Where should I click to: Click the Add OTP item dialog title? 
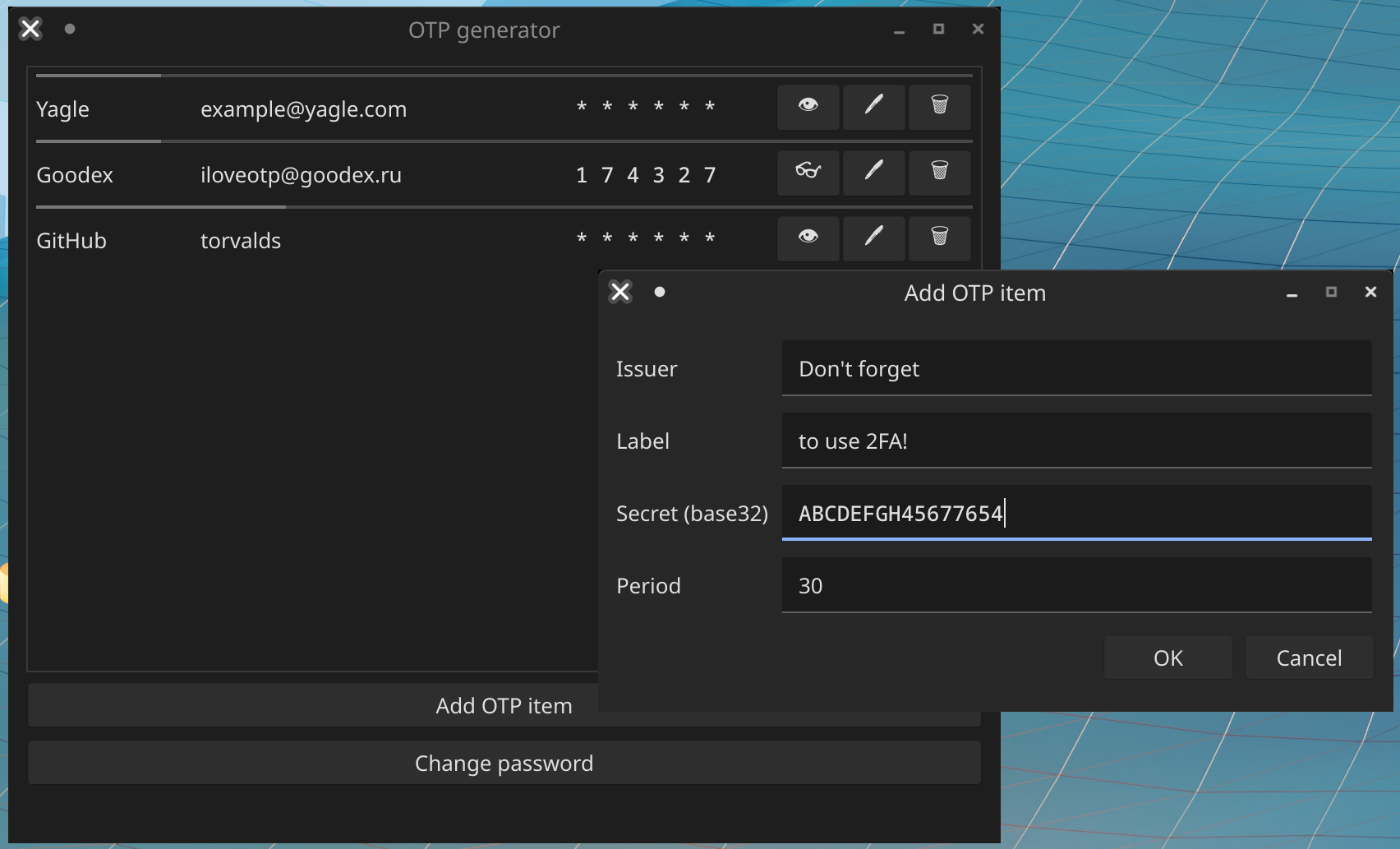coord(975,293)
